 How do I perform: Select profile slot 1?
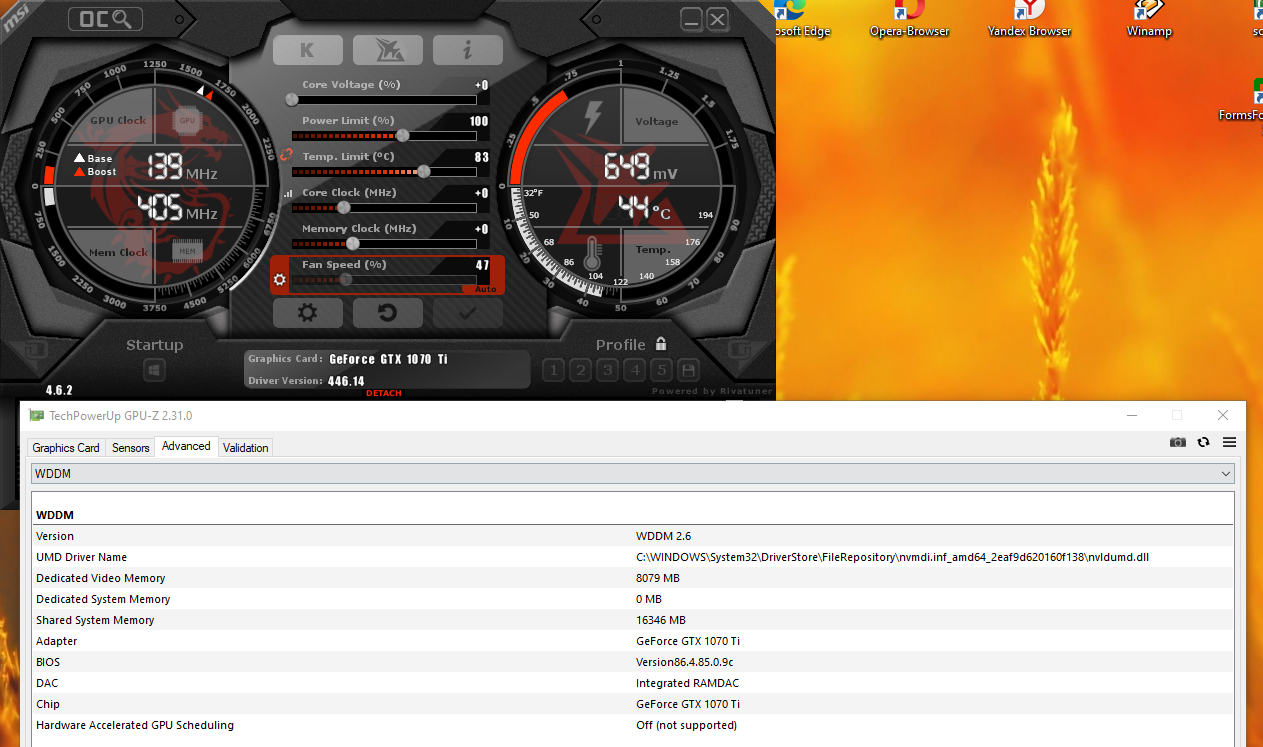tap(553, 370)
